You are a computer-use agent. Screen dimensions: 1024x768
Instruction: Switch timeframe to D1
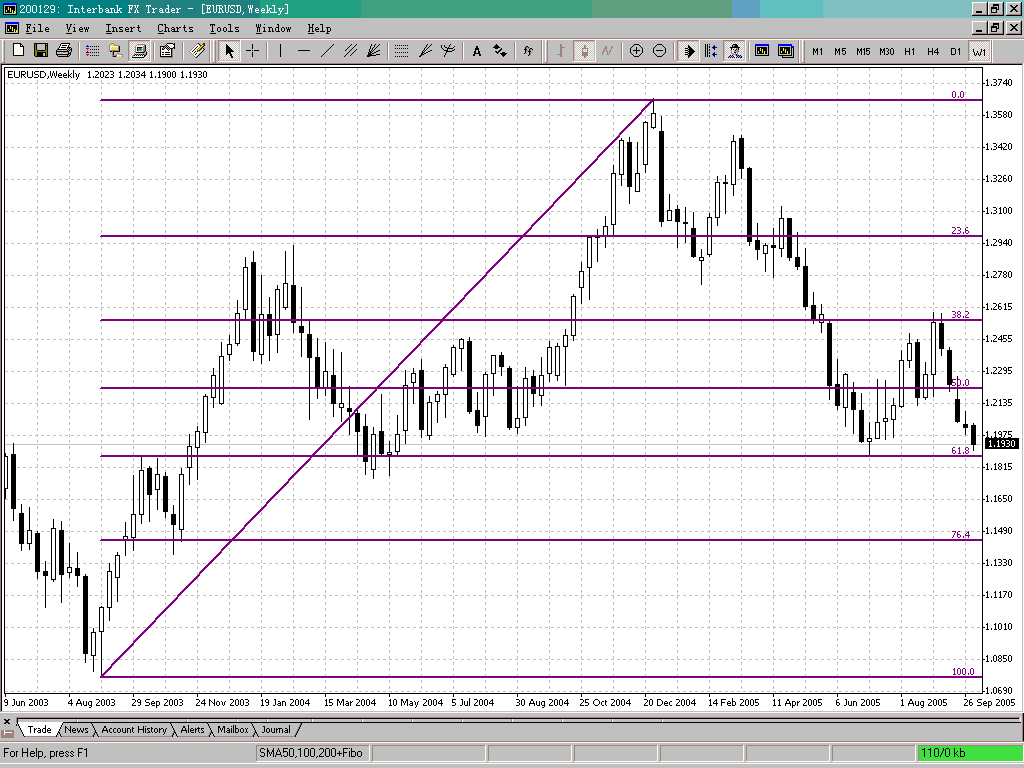(x=957, y=51)
